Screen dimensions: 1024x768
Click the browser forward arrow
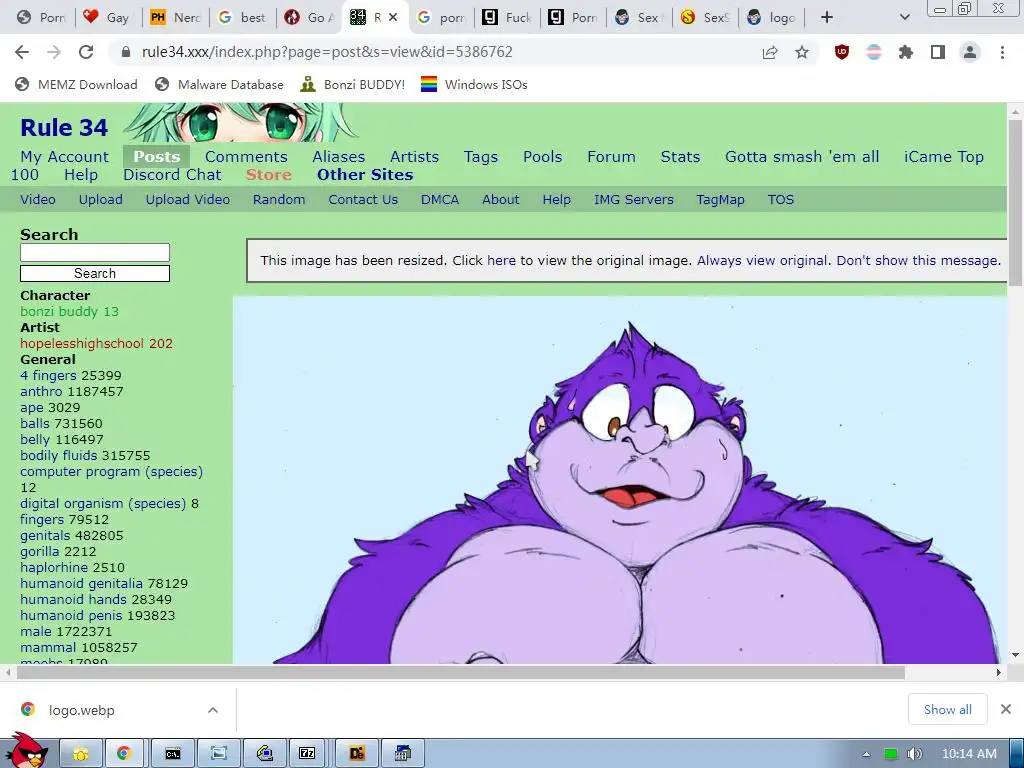[54, 52]
